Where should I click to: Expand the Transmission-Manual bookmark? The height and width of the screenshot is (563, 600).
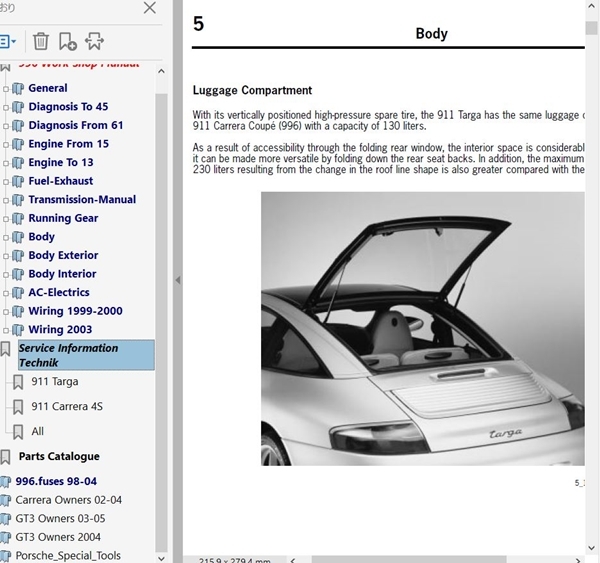pyautogui.click(x=5, y=201)
